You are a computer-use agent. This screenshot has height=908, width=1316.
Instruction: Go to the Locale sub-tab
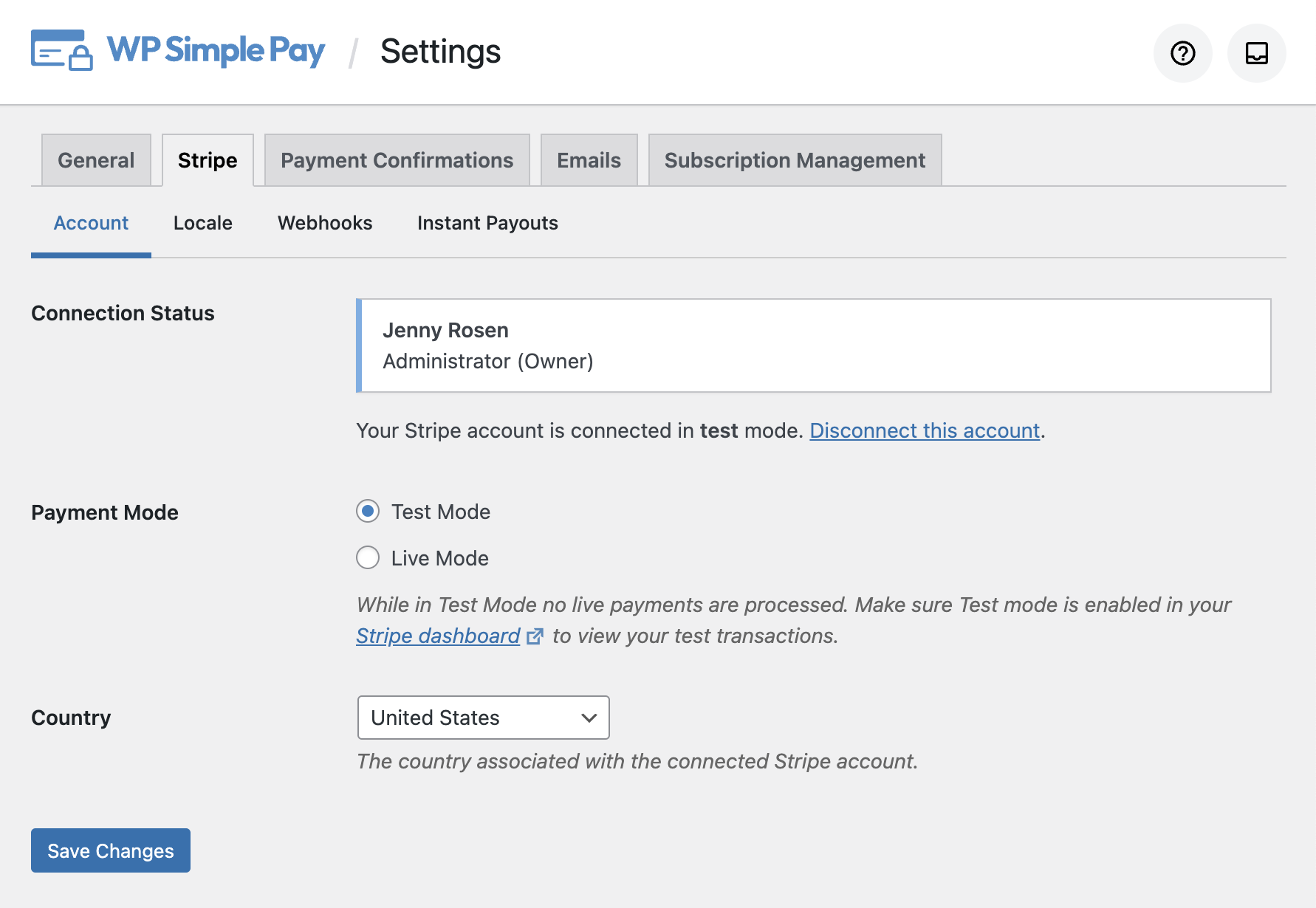click(203, 223)
